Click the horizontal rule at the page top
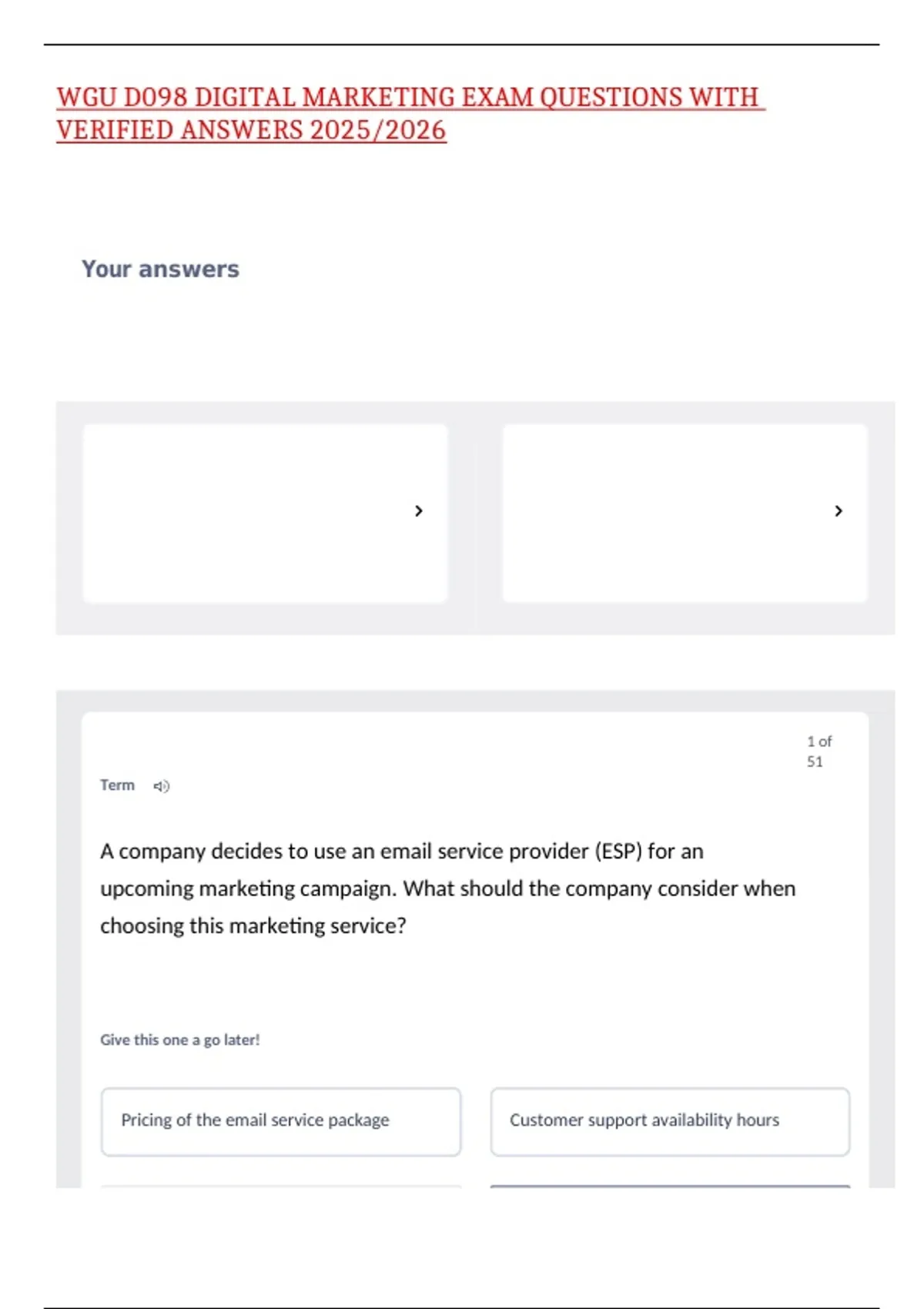924x1309 pixels. click(x=461, y=45)
